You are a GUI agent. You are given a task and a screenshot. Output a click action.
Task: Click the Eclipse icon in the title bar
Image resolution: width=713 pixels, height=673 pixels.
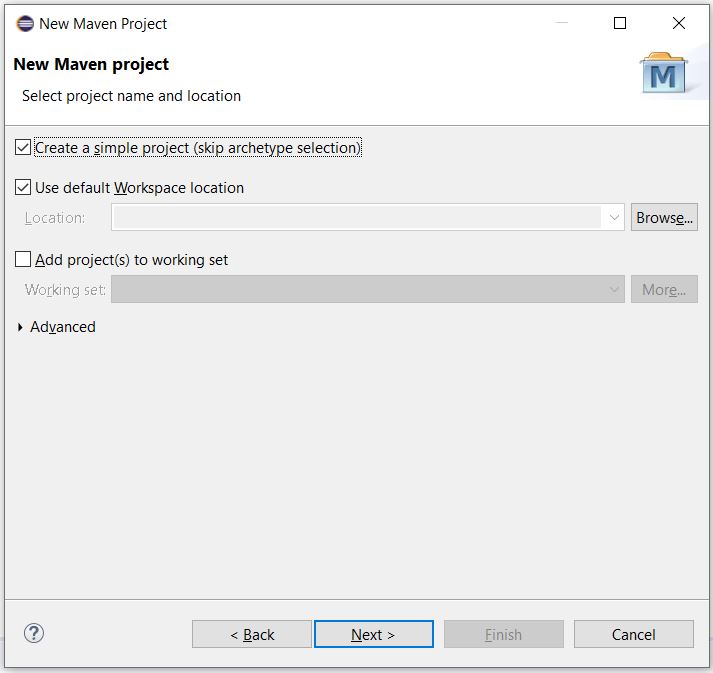pyautogui.click(x=25, y=23)
